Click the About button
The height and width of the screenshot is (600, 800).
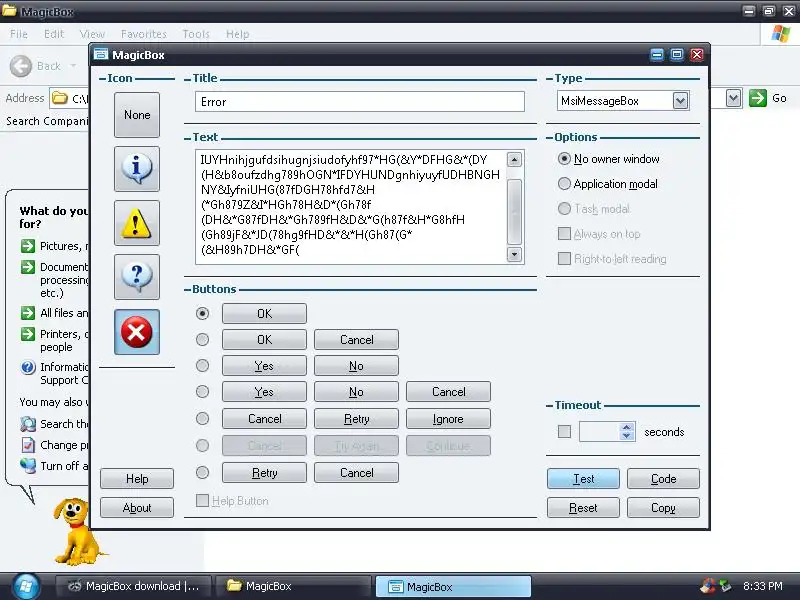(137, 508)
